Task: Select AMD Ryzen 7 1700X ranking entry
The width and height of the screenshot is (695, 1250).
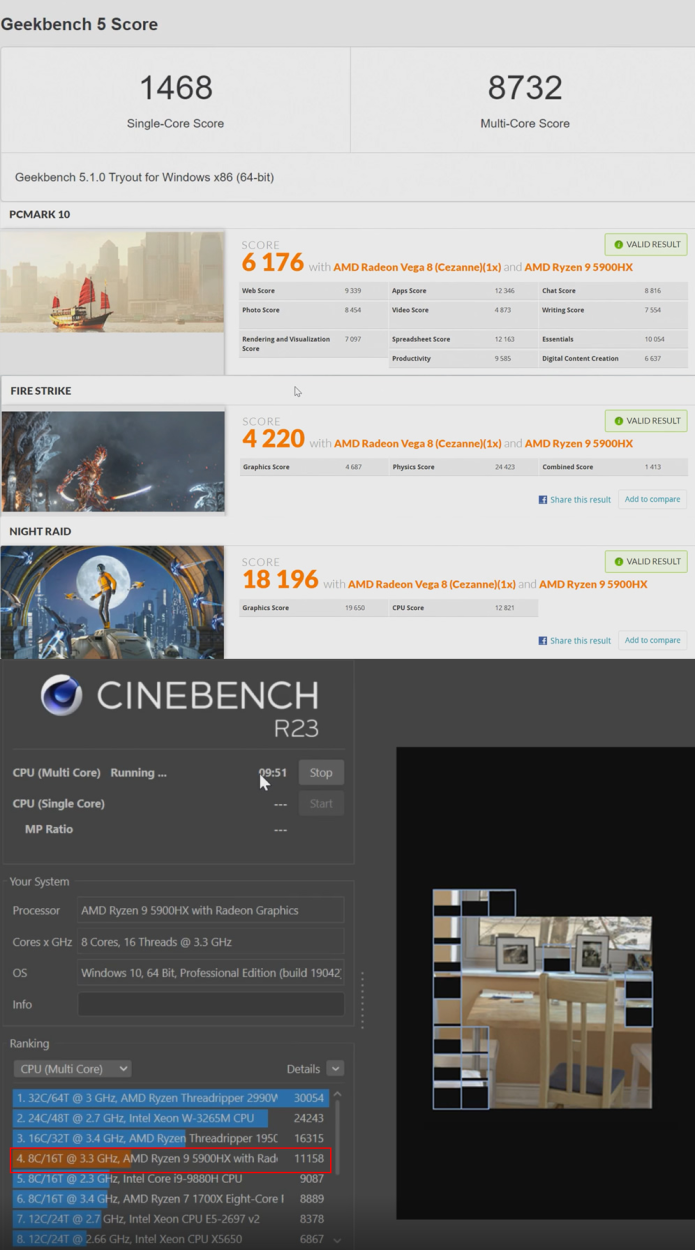Action: 172,1199
